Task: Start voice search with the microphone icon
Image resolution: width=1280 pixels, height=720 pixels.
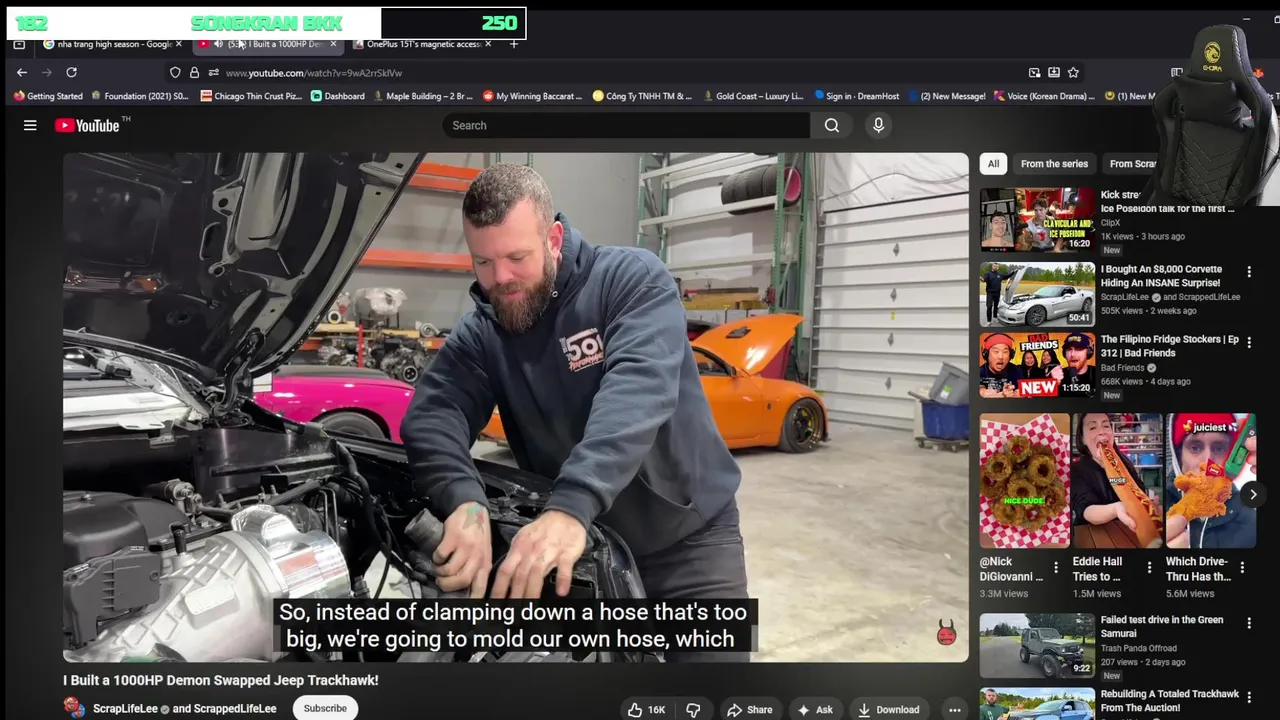Action: 878,125
